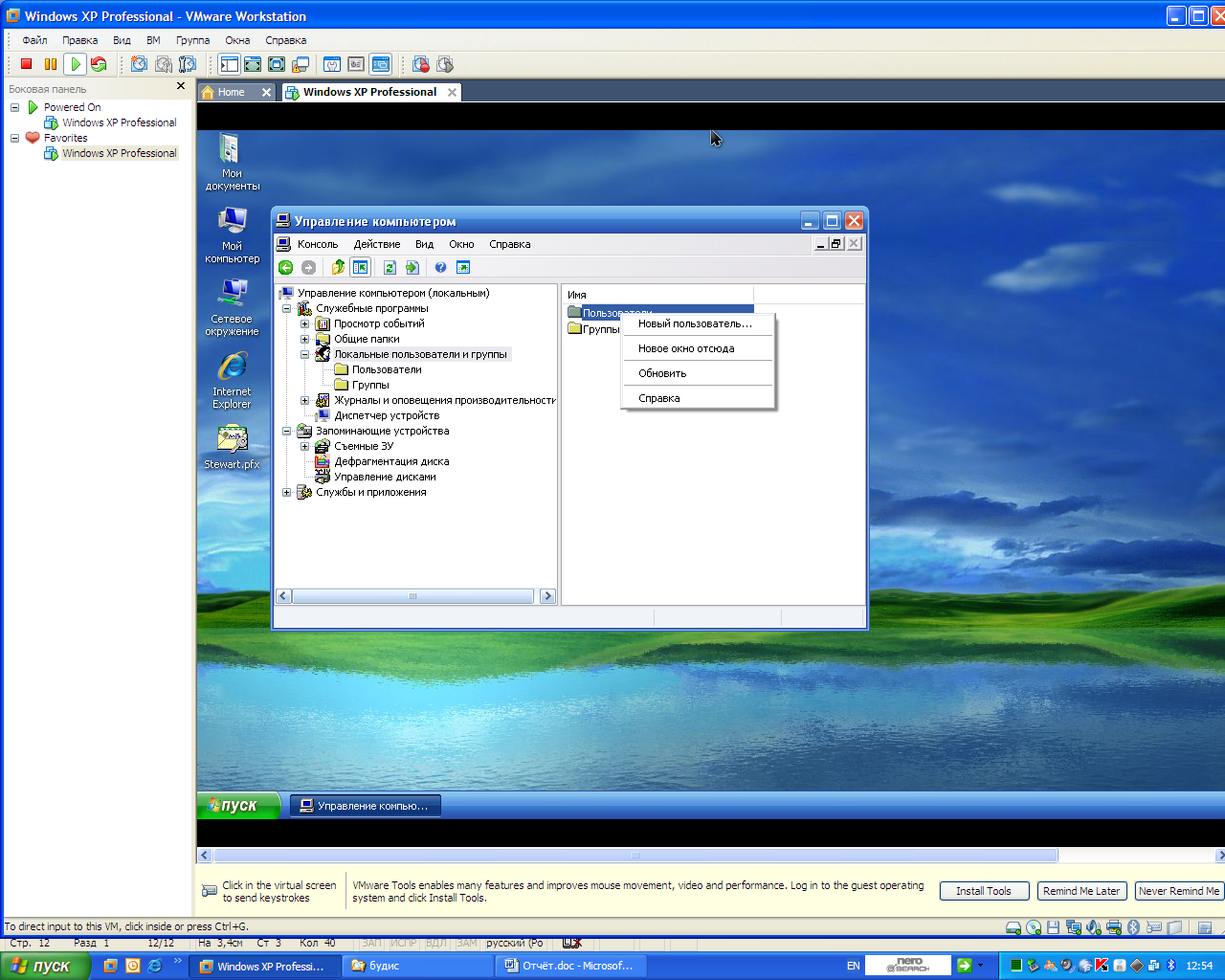
Task: Choose Справка in the context menu
Action: coord(698,398)
